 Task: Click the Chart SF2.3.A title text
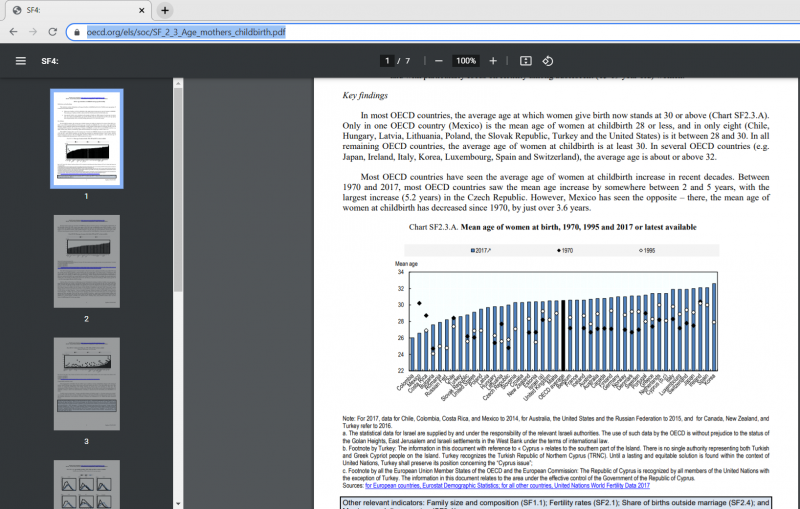pyautogui.click(x=553, y=227)
